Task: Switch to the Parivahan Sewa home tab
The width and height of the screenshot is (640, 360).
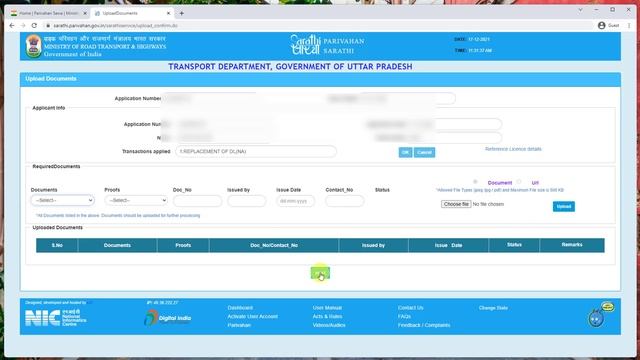Action: coord(48,13)
